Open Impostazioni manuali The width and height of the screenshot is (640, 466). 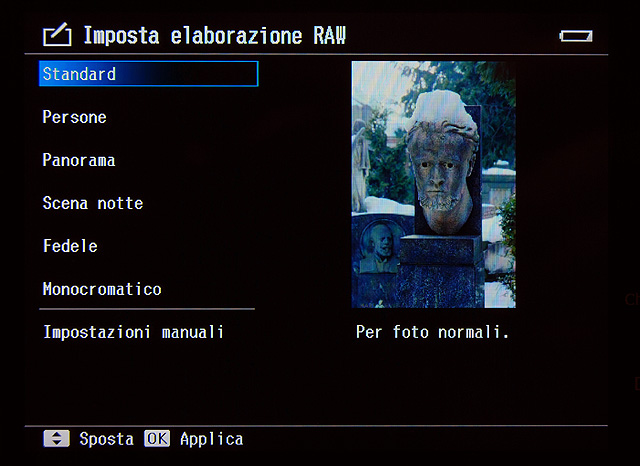[x=133, y=332]
